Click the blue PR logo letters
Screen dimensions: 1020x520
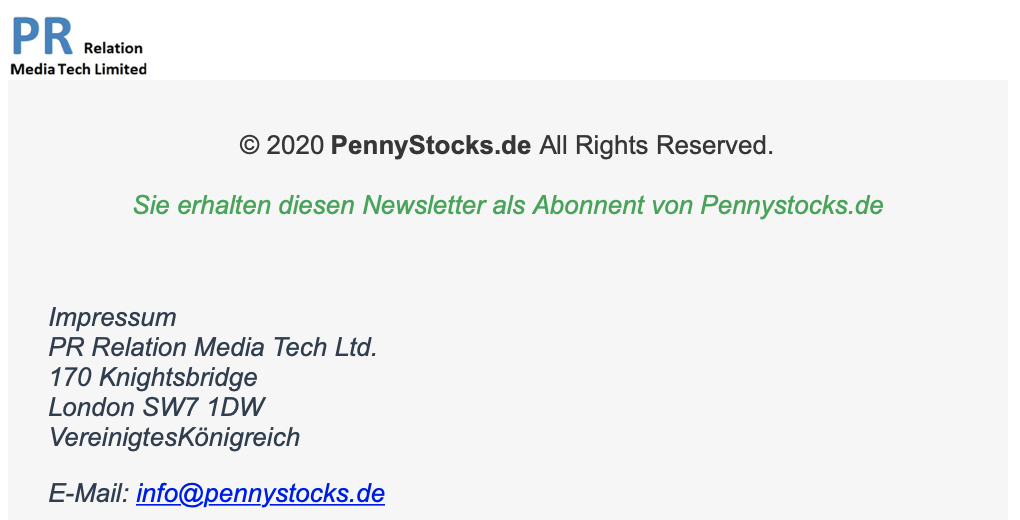[42, 37]
